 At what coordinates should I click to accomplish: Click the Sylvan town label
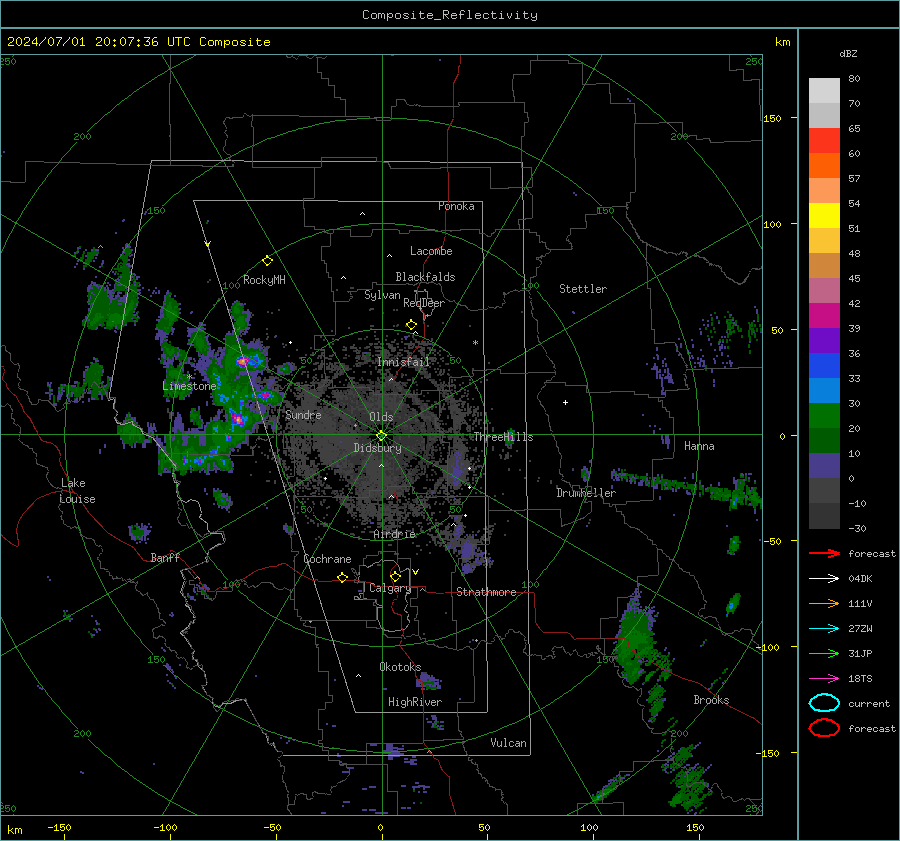[382, 295]
